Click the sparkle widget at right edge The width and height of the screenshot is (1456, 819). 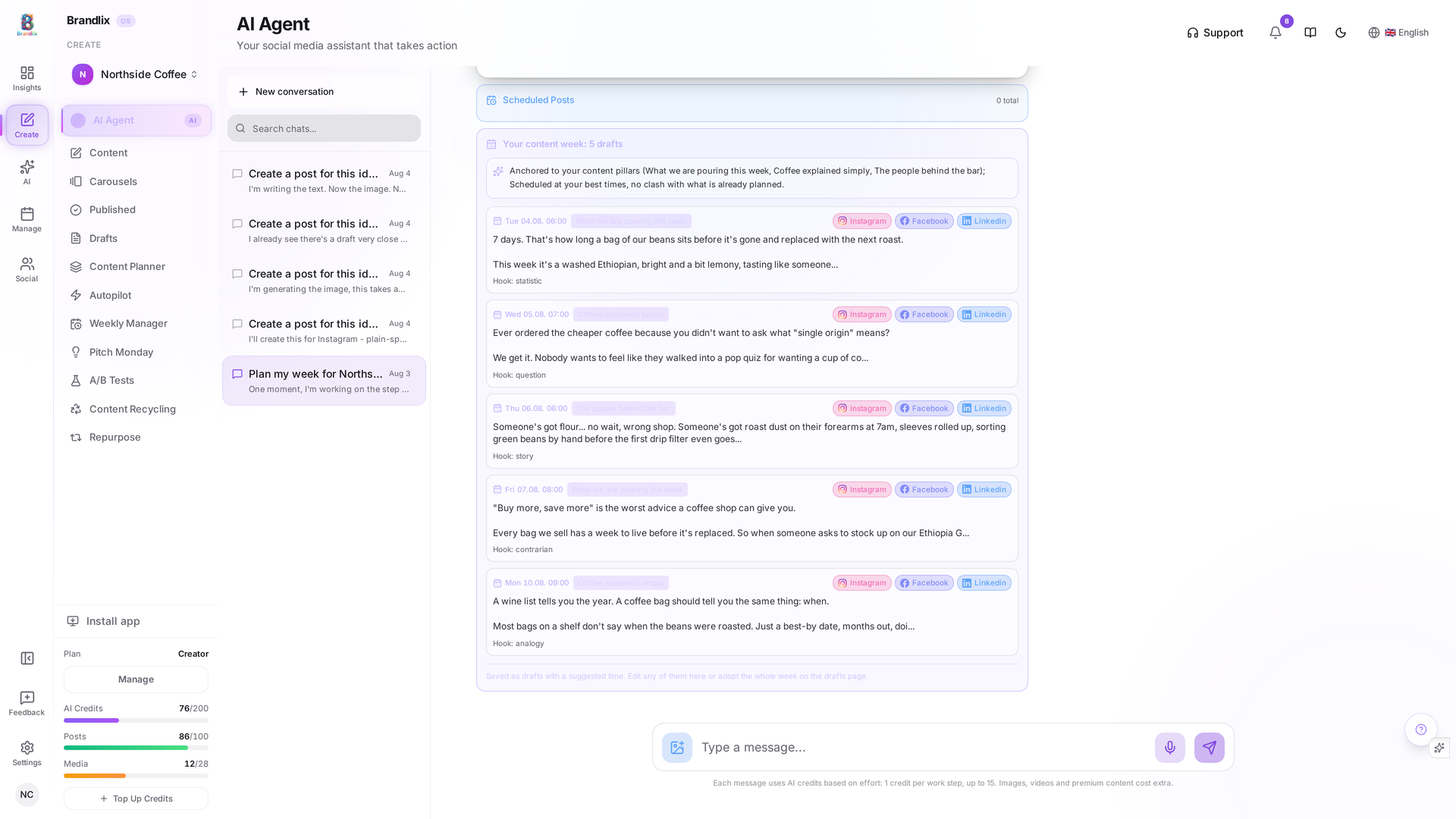(x=1439, y=748)
